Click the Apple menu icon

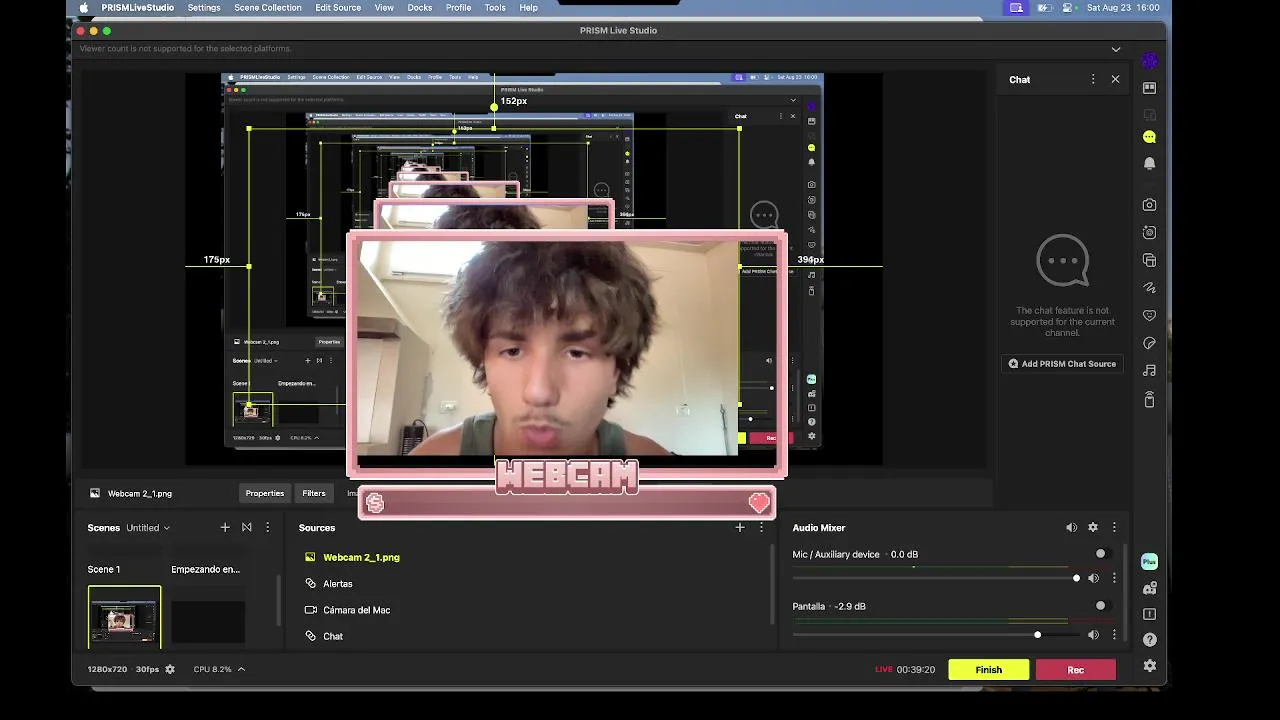pyautogui.click(x=84, y=8)
